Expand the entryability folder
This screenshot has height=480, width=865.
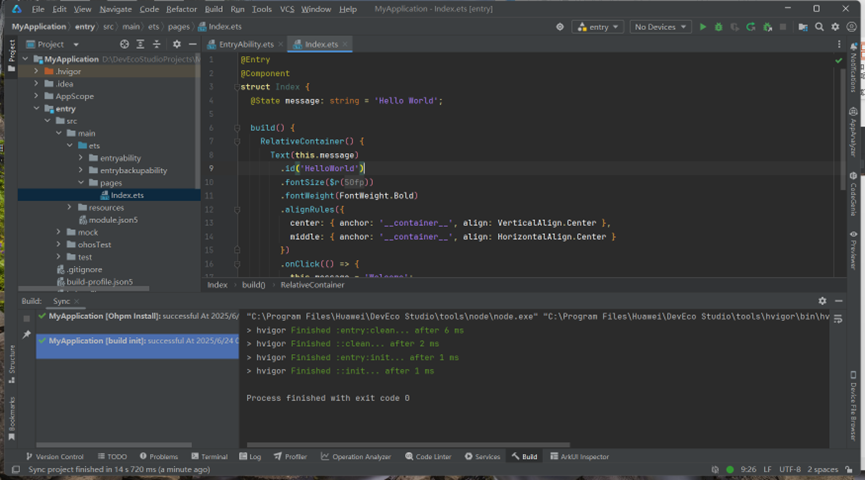(x=81, y=158)
